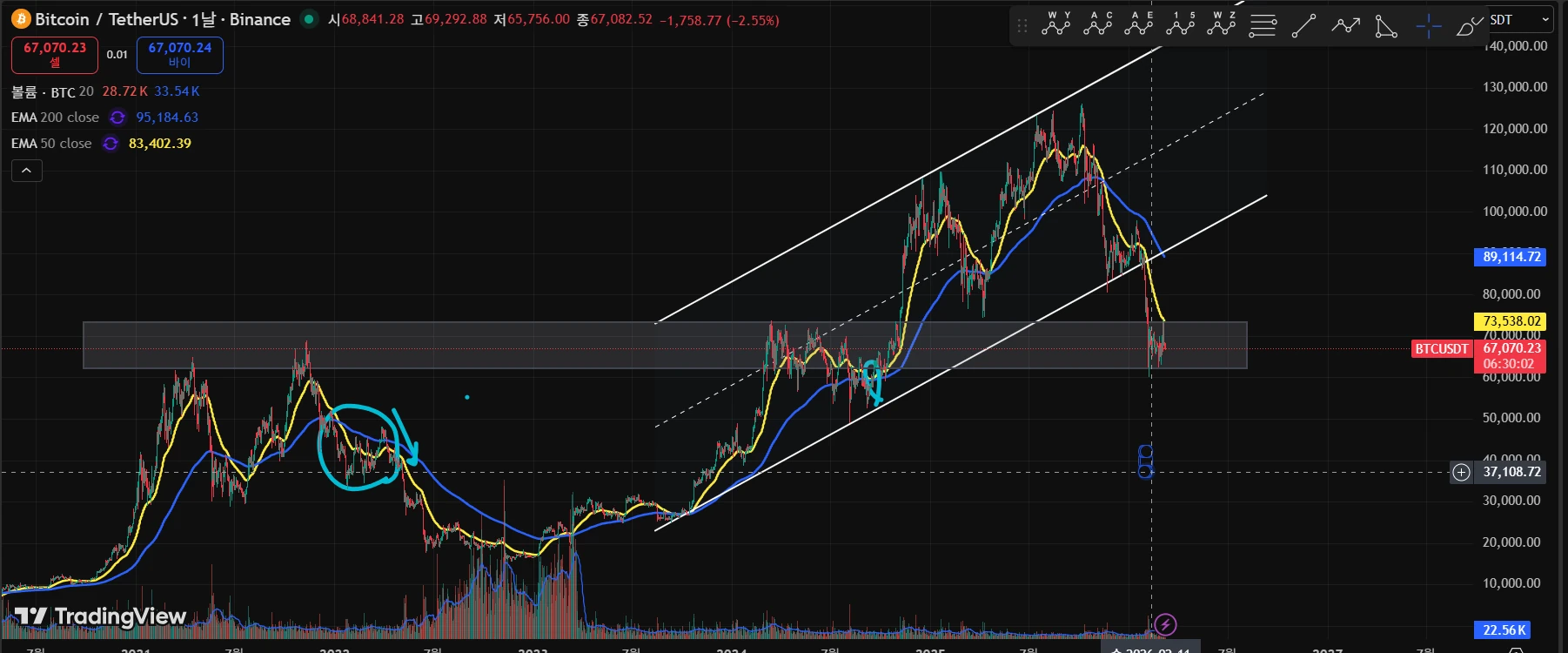Screen dimensions: 1568x653
Task: Click the blue 89,114.72 EMA price label
Action: click(x=1511, y=257)
